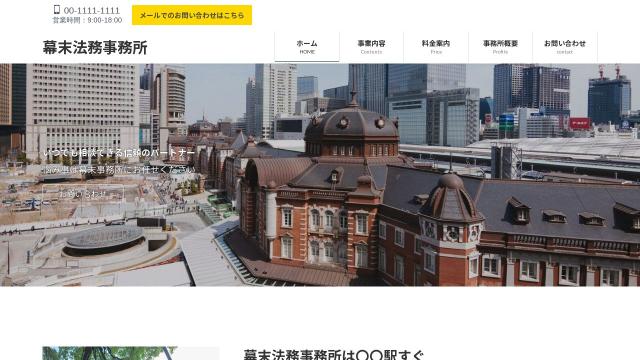Click the HOME sublabel under ホーム
Image resolution: width=640 pixels, height=360 pixels.
point(307,52)
